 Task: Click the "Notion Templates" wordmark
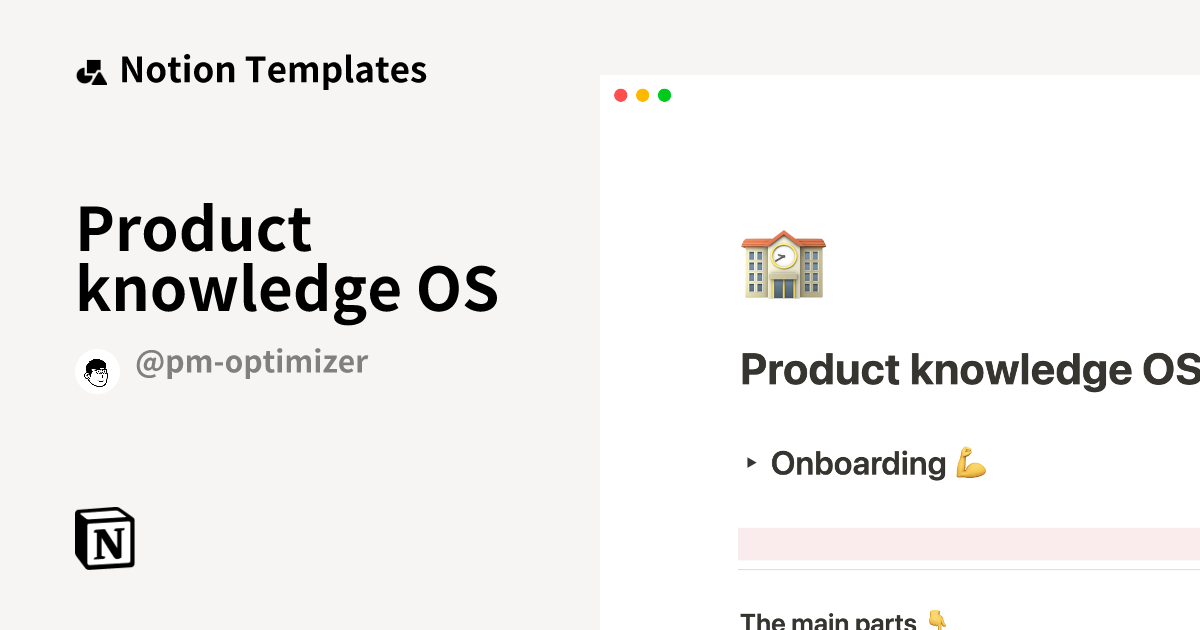(273, 70)
